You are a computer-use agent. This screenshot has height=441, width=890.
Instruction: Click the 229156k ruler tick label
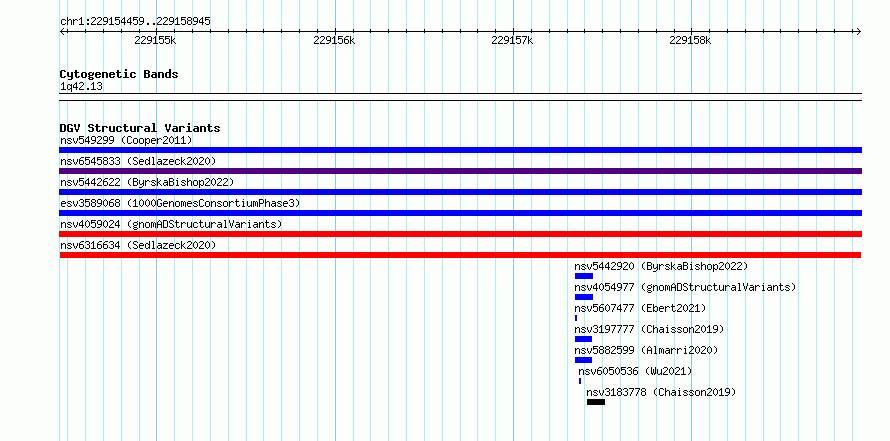[334, 40]
